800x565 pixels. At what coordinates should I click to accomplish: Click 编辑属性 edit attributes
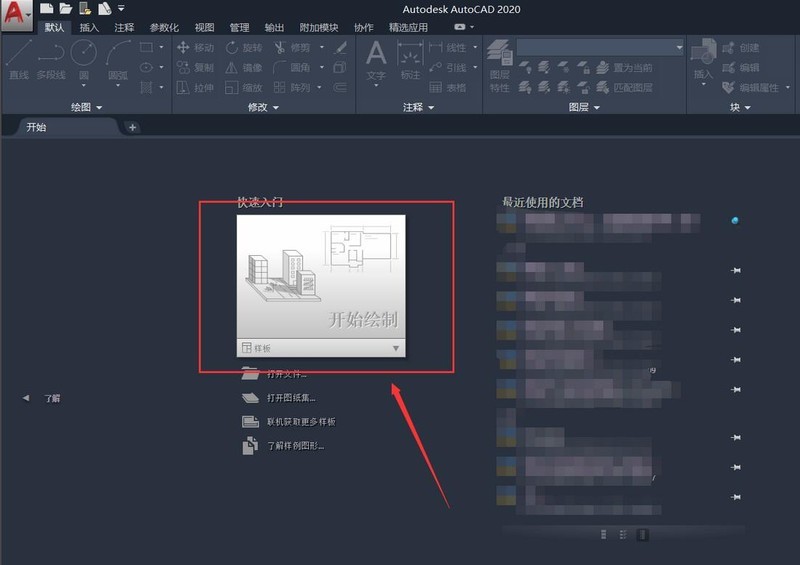pos(751,88)
